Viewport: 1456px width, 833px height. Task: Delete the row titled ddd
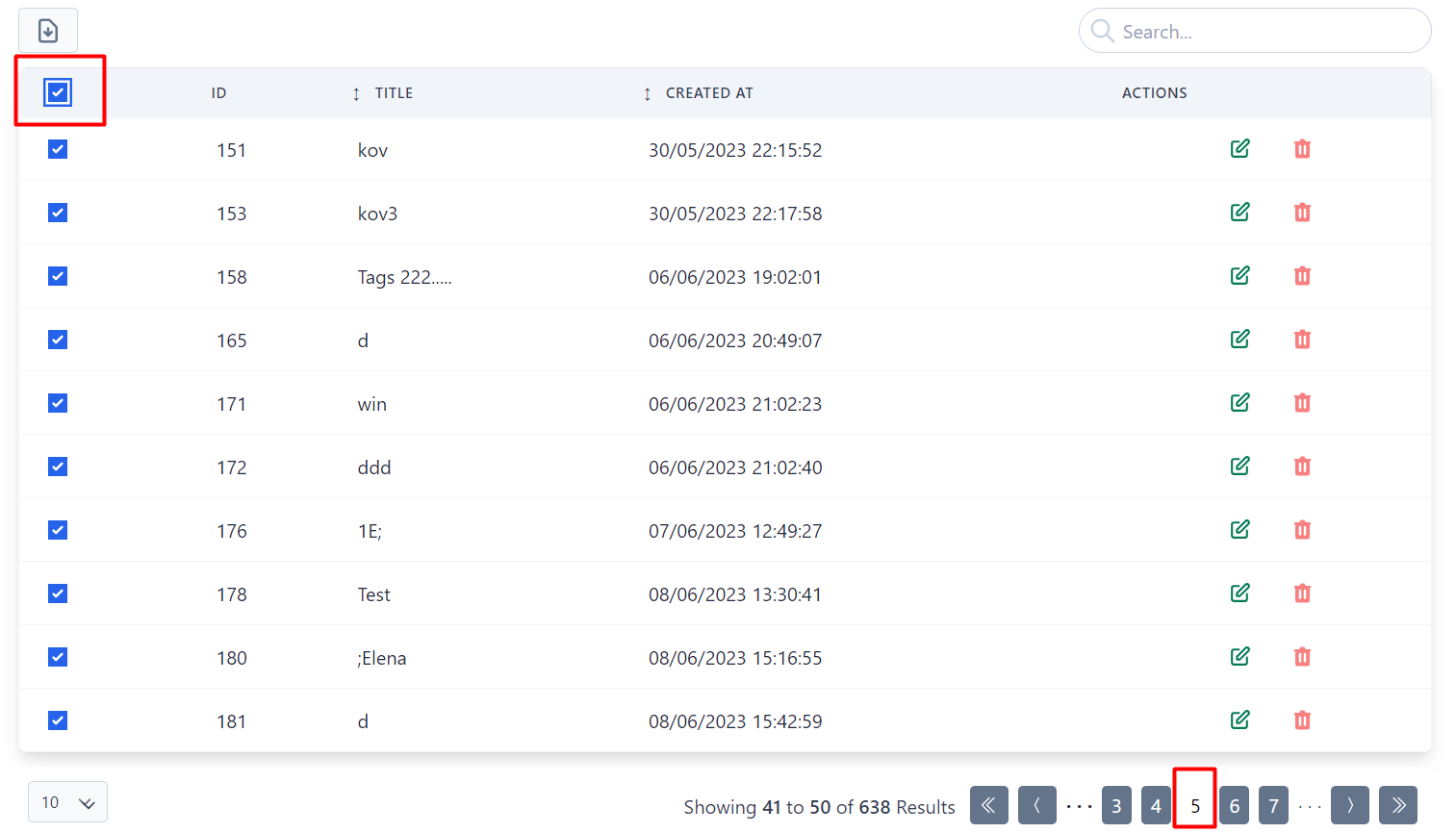pyautogui.click(x=1302, y=467)
